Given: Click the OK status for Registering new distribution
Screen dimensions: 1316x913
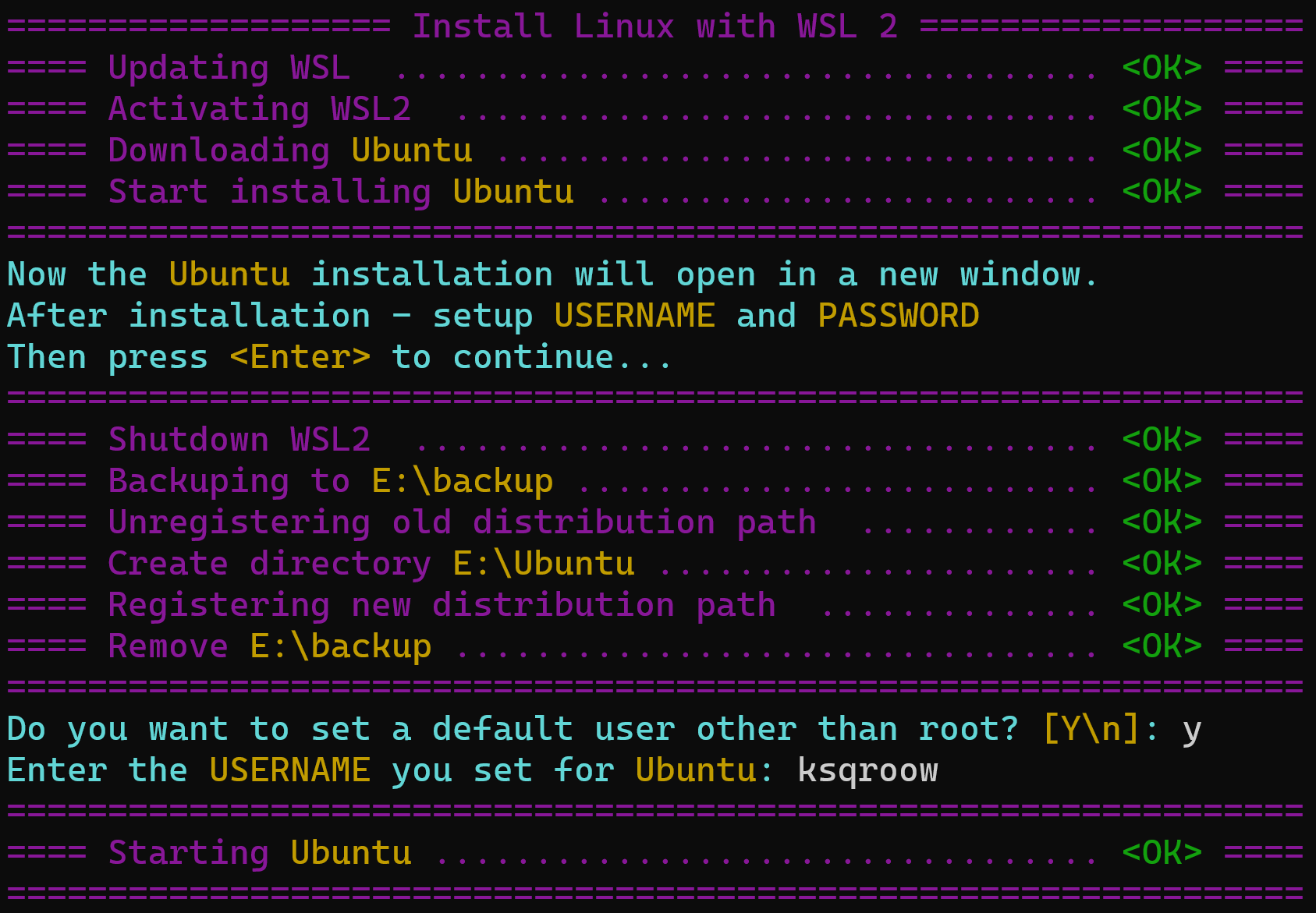Looking at the screenshot, I should (1162, 605).
